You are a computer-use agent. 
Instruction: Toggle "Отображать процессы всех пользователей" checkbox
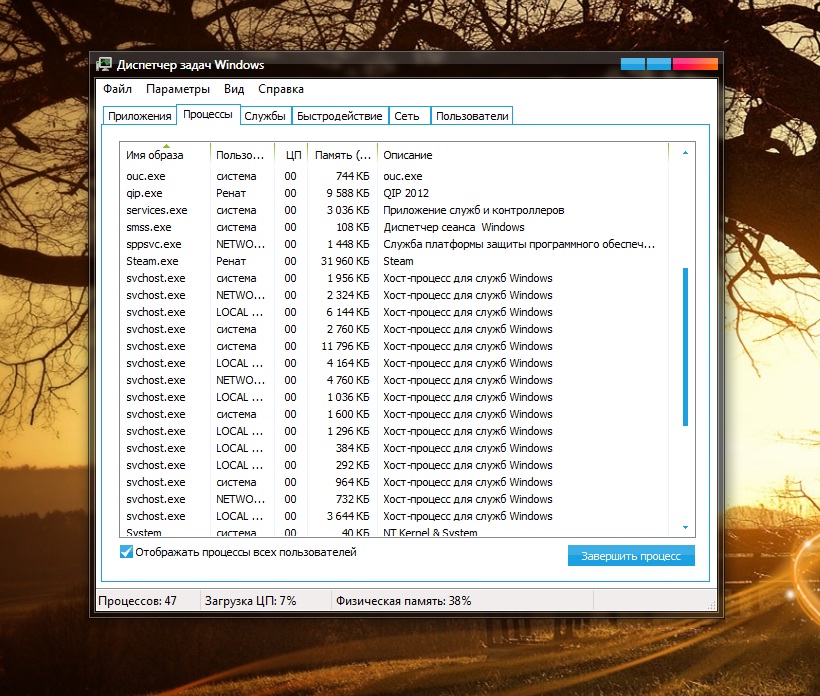click(126, 552)
